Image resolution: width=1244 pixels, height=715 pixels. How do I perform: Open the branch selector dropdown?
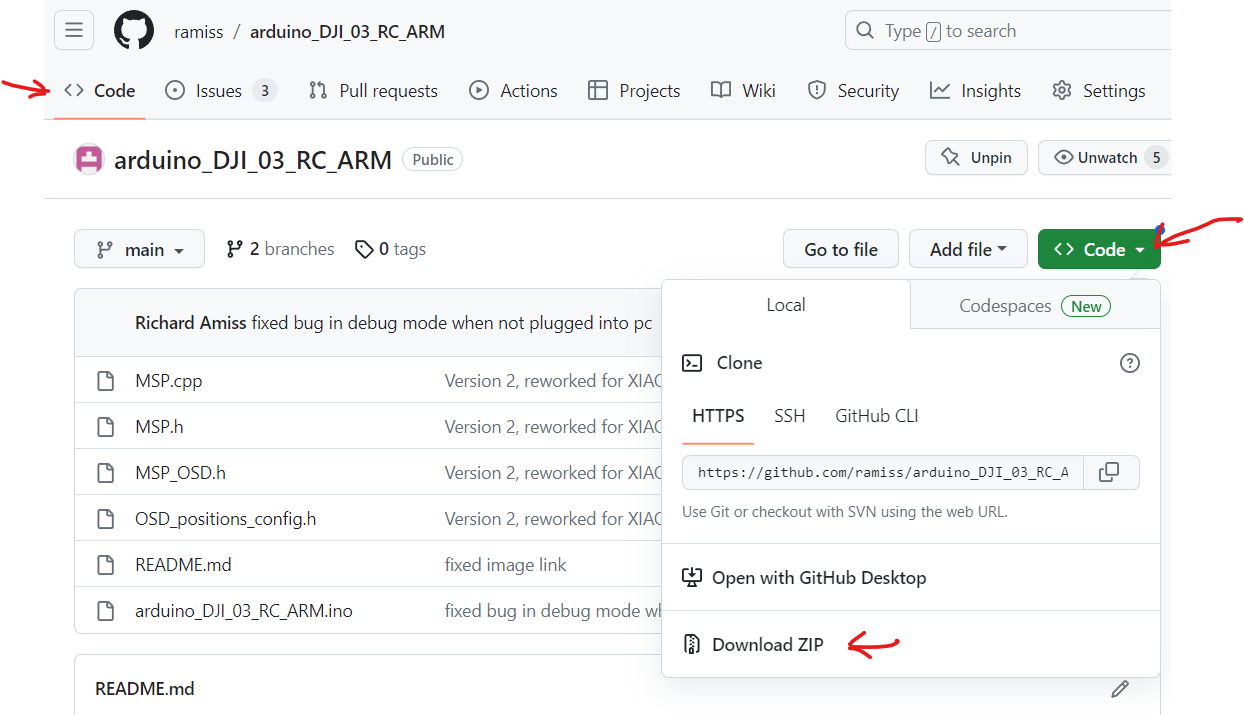[139, 248]
